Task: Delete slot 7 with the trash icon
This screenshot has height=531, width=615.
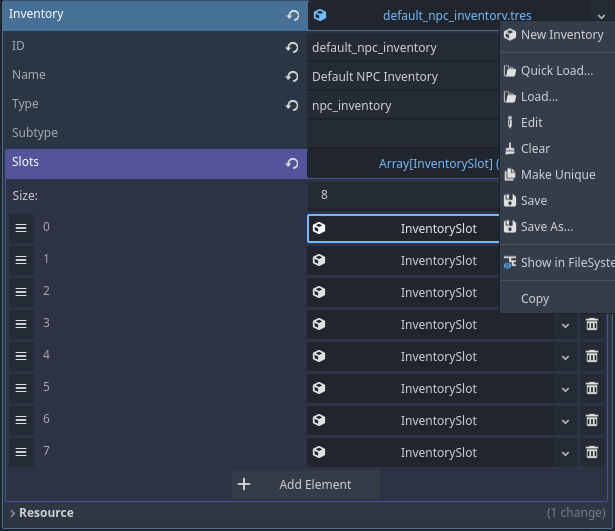Action: [x=592, y=452]
